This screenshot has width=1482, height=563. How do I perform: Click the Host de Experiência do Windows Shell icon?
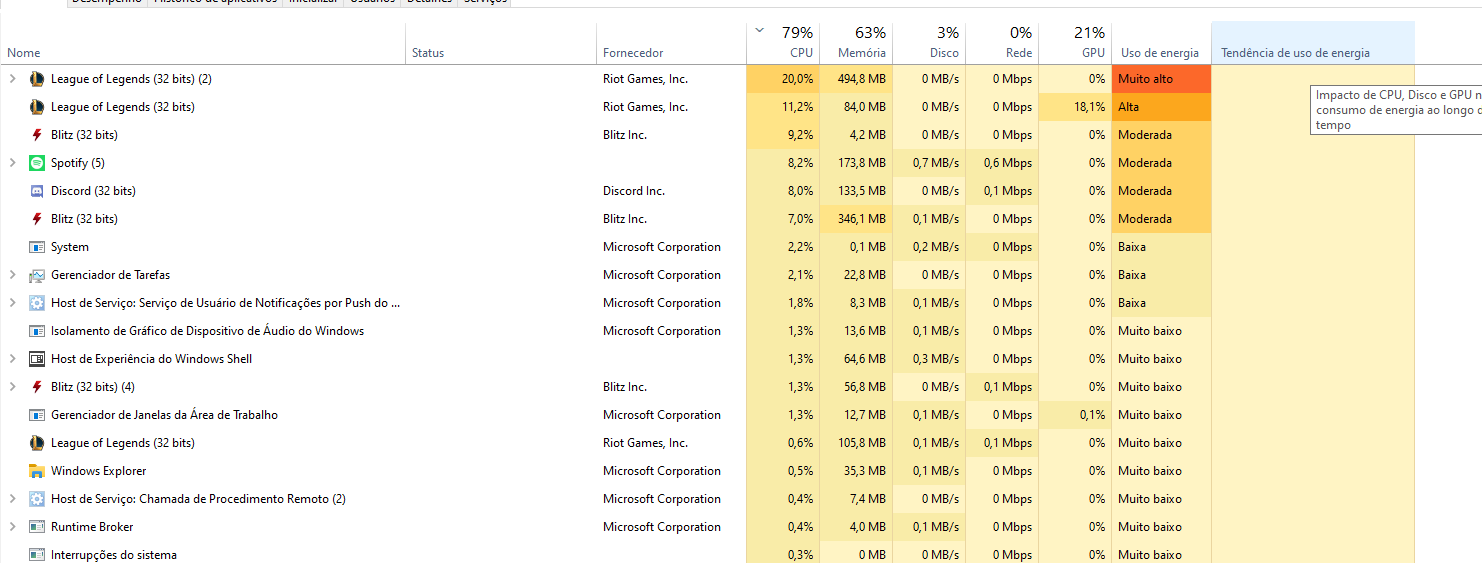[37, 359]
